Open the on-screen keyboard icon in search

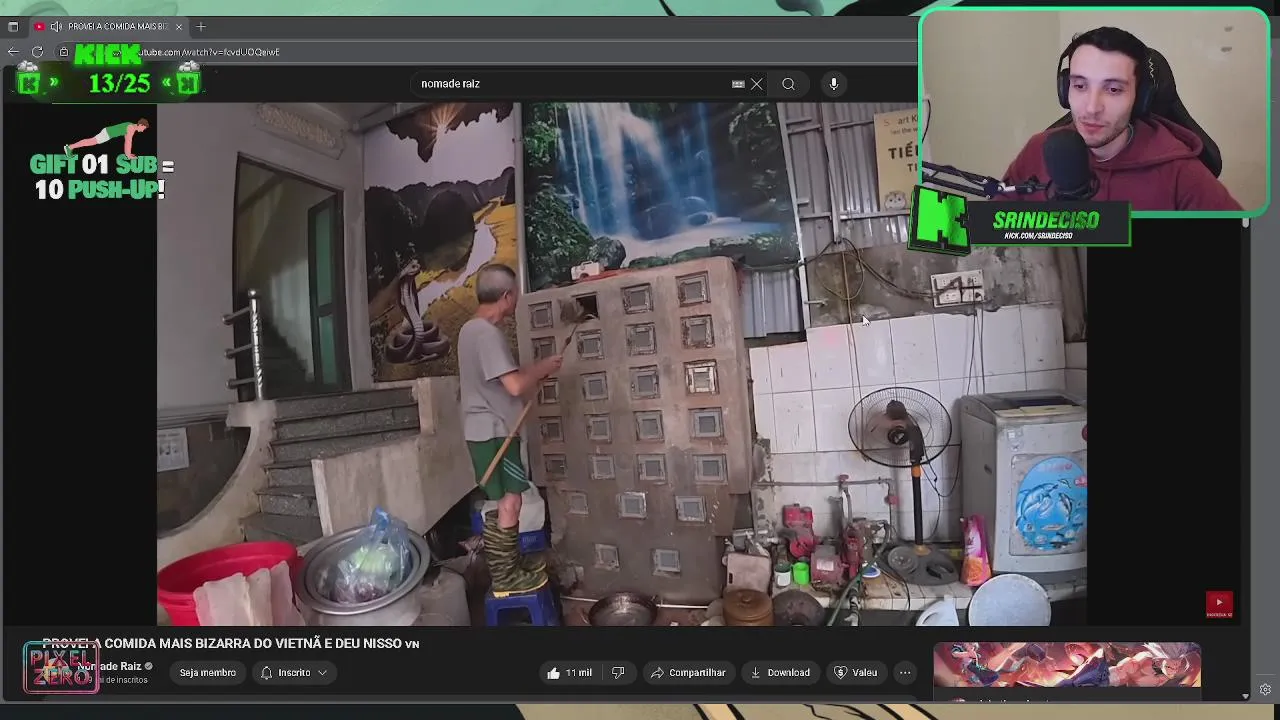pyautogui.click(x=738, y=84)
